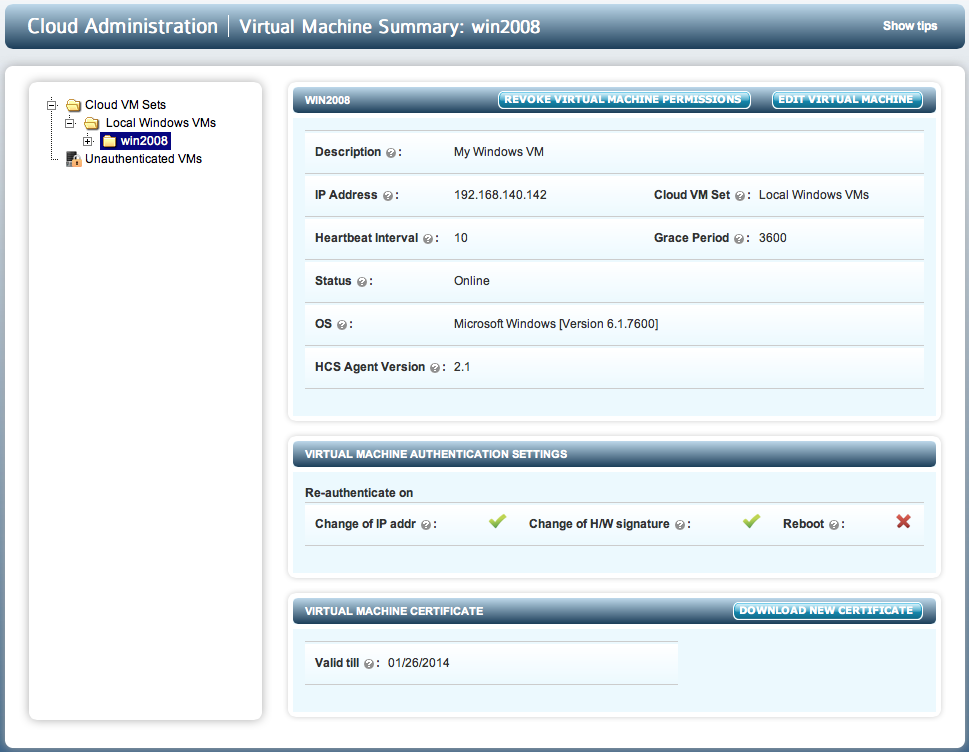The height and width of the screenshot is (752, 969).
Task: Click the Show tips link
Action: (910, 26)
